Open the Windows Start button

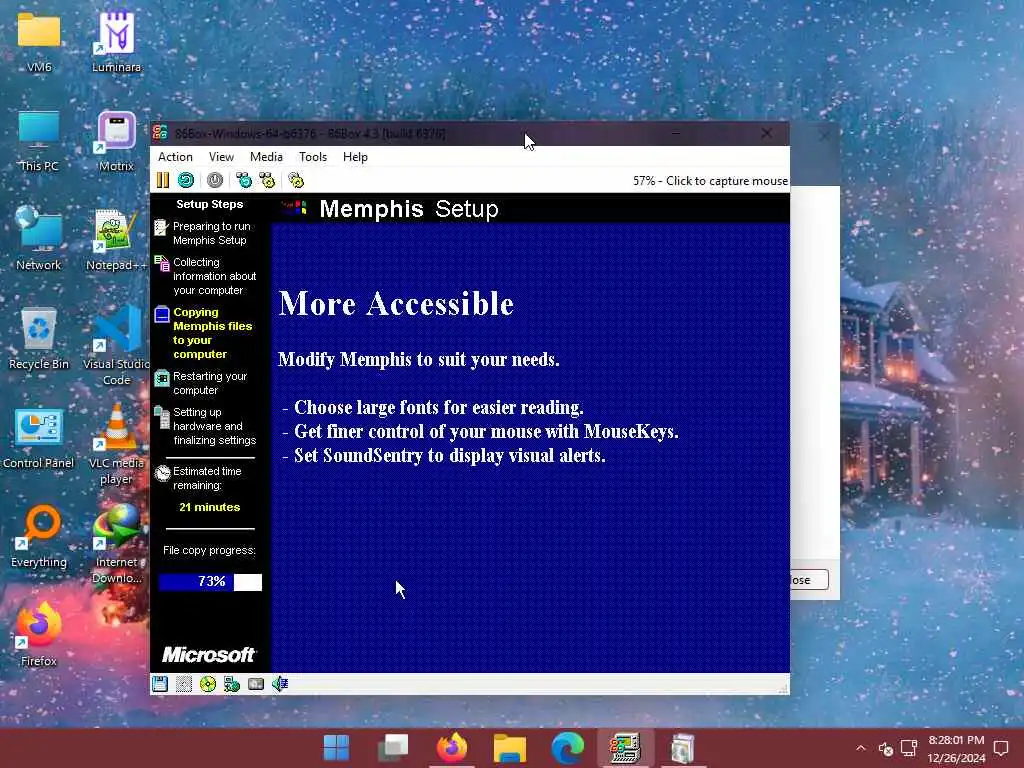(336, 748)
